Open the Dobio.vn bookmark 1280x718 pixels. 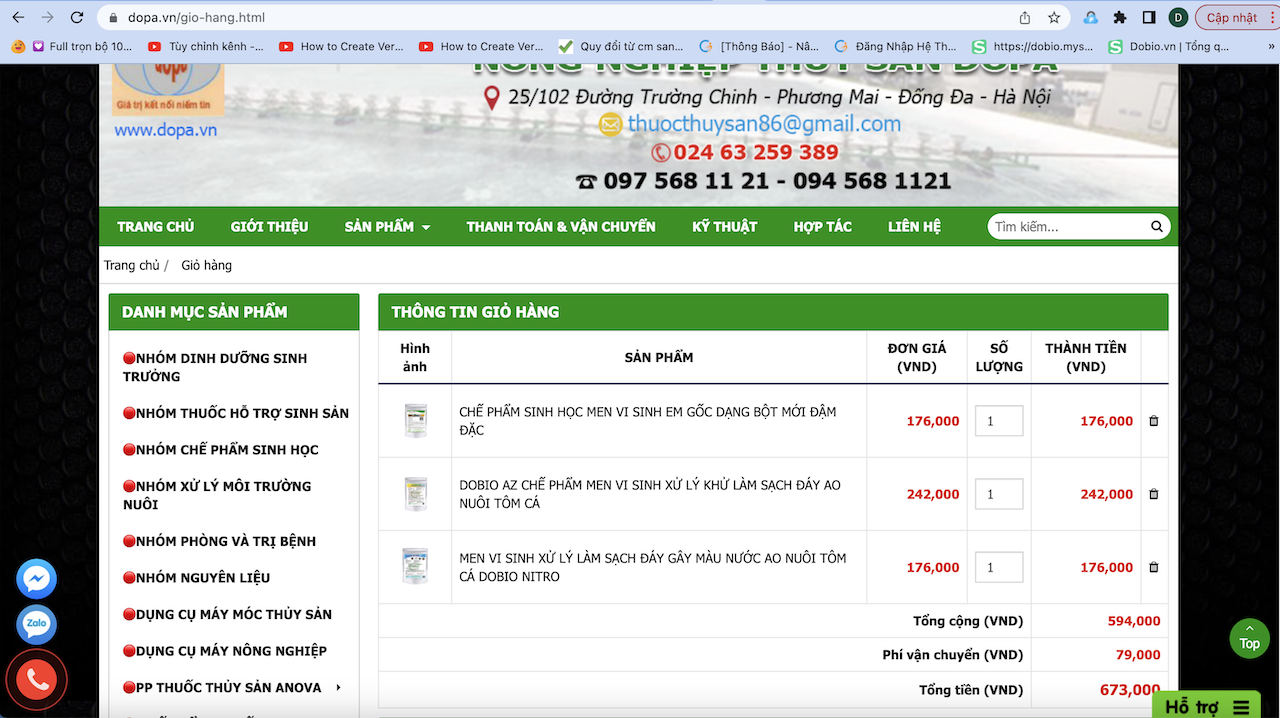pos(1169,46)
